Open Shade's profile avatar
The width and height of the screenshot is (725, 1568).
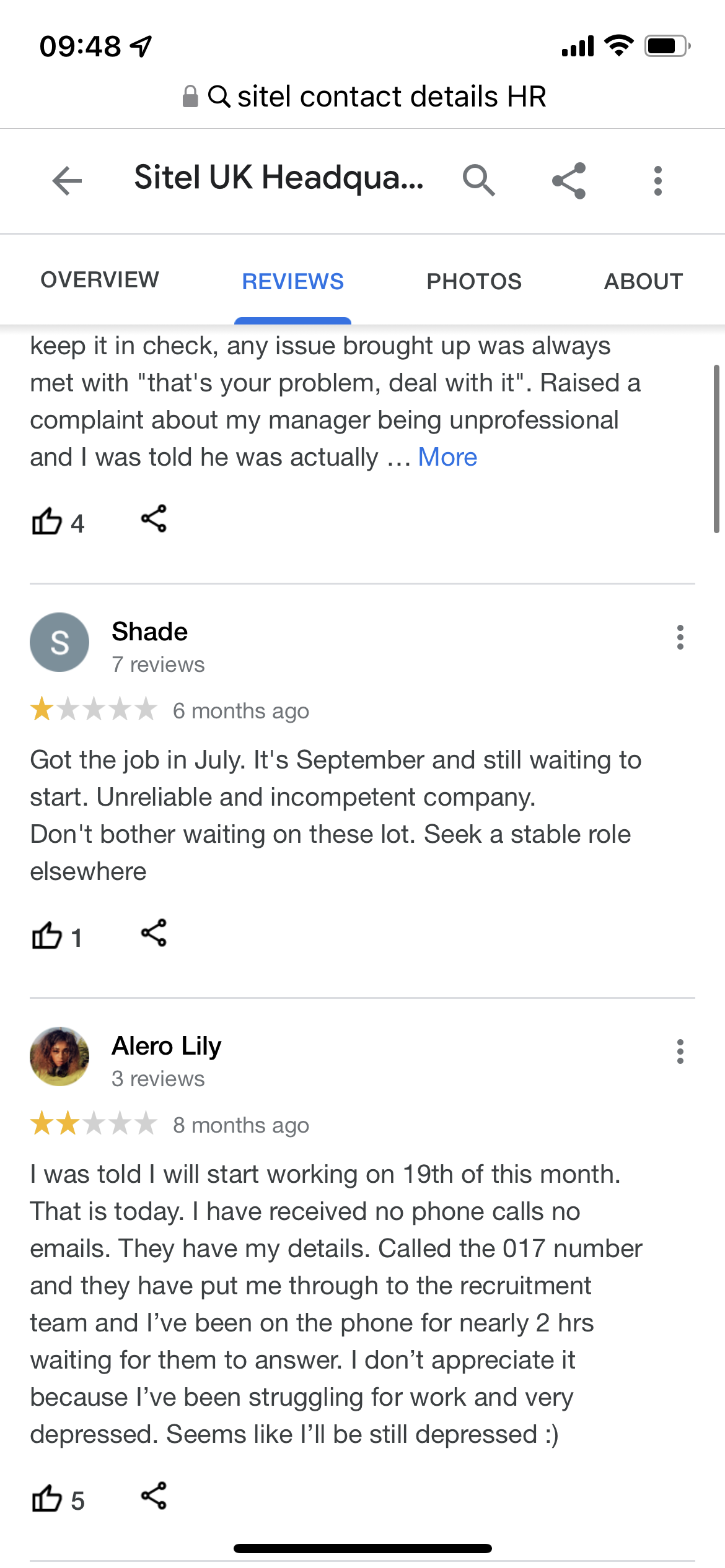[x=59, y=642]
